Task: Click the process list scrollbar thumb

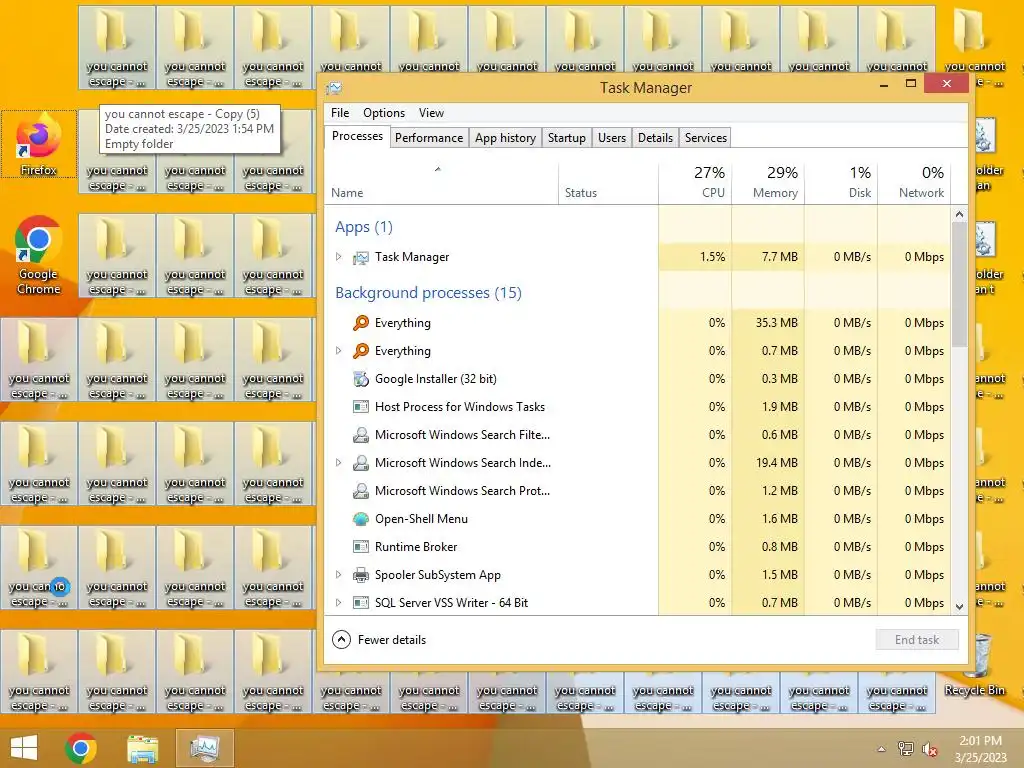Action: pos(959,284)
